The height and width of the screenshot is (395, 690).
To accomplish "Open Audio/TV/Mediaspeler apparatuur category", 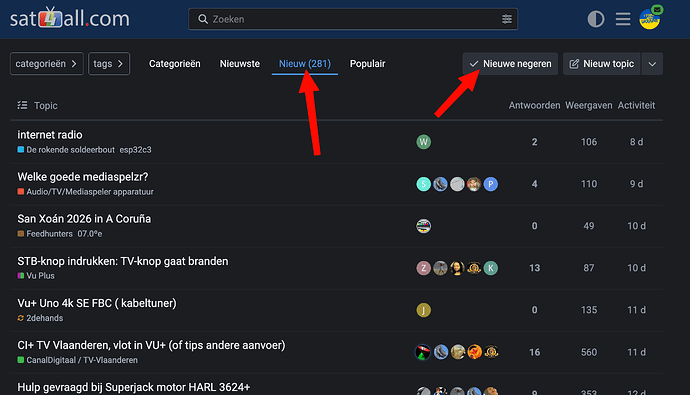I will point(85,192).
